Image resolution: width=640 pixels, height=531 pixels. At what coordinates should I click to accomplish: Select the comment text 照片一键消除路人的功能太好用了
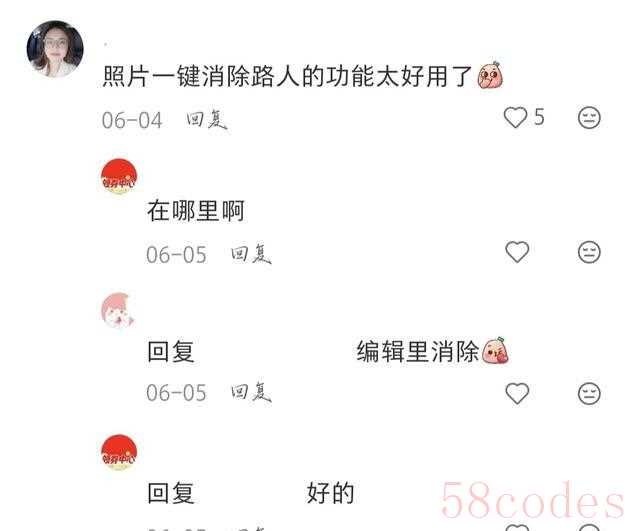click(287, 76)
